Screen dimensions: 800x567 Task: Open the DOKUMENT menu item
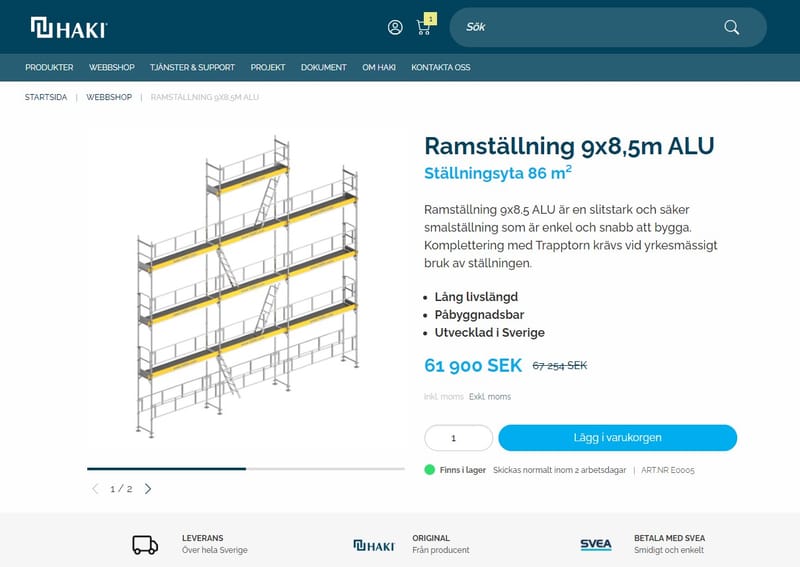click(x=323, y=67)
